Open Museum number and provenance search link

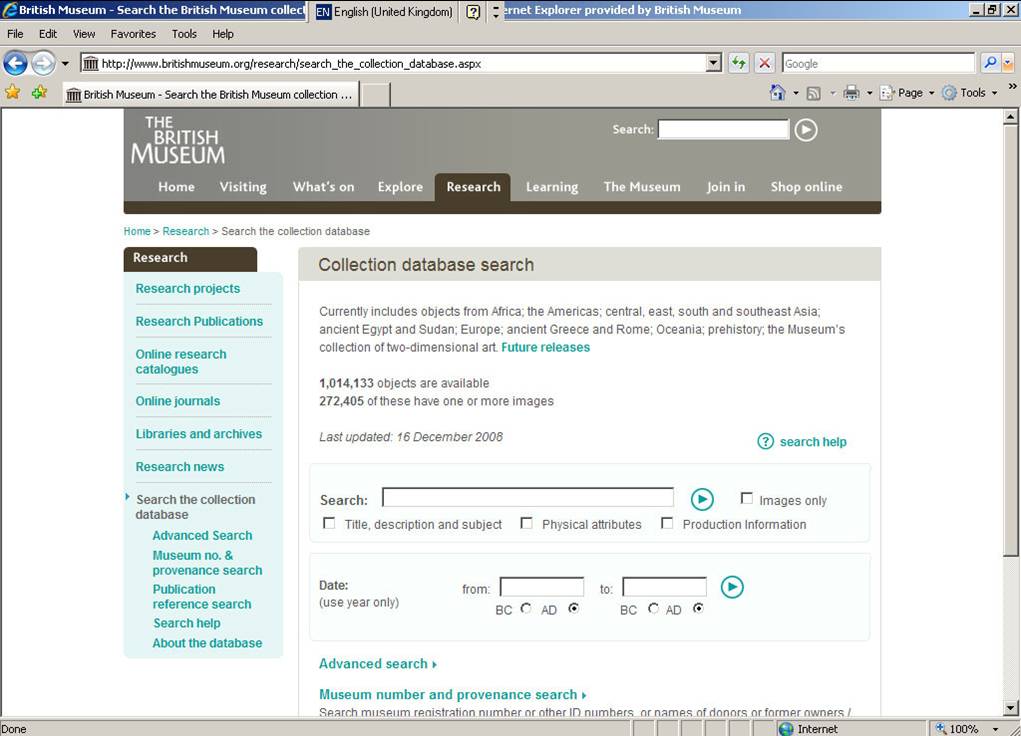[453, 694]
